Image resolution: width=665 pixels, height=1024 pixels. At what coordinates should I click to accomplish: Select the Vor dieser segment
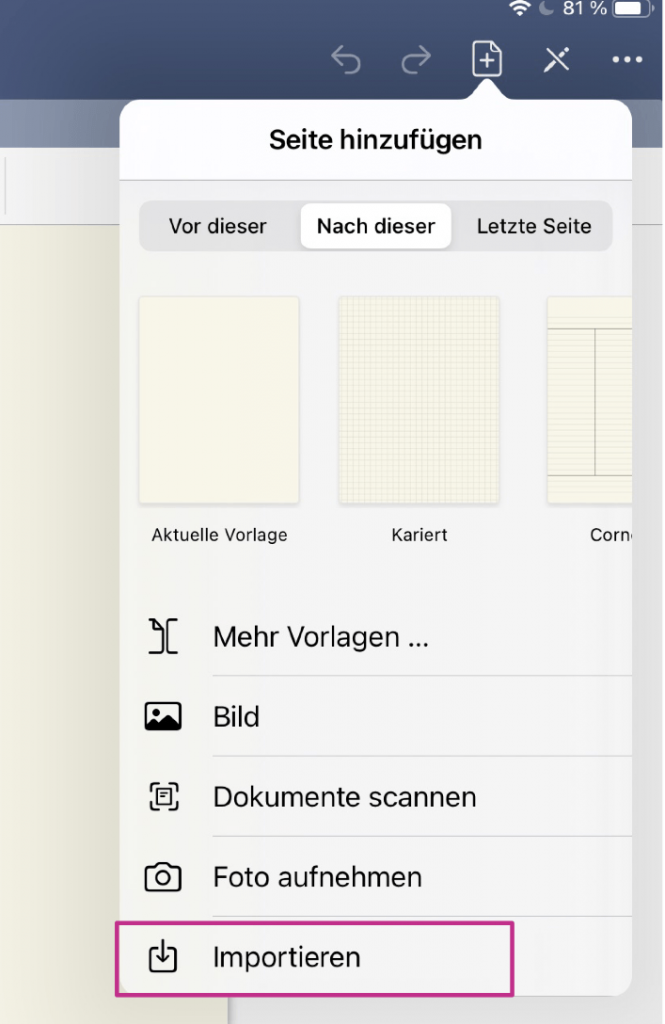tap(218, 226)
